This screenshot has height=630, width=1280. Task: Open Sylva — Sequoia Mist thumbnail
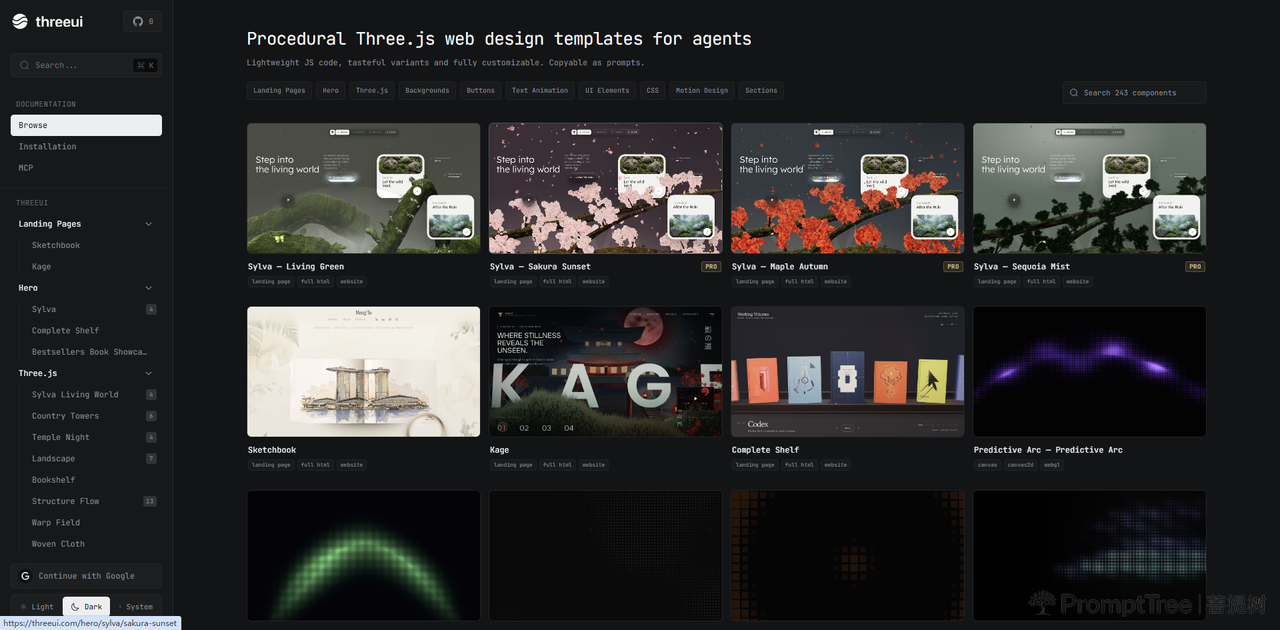click(x=1090, y=188)
